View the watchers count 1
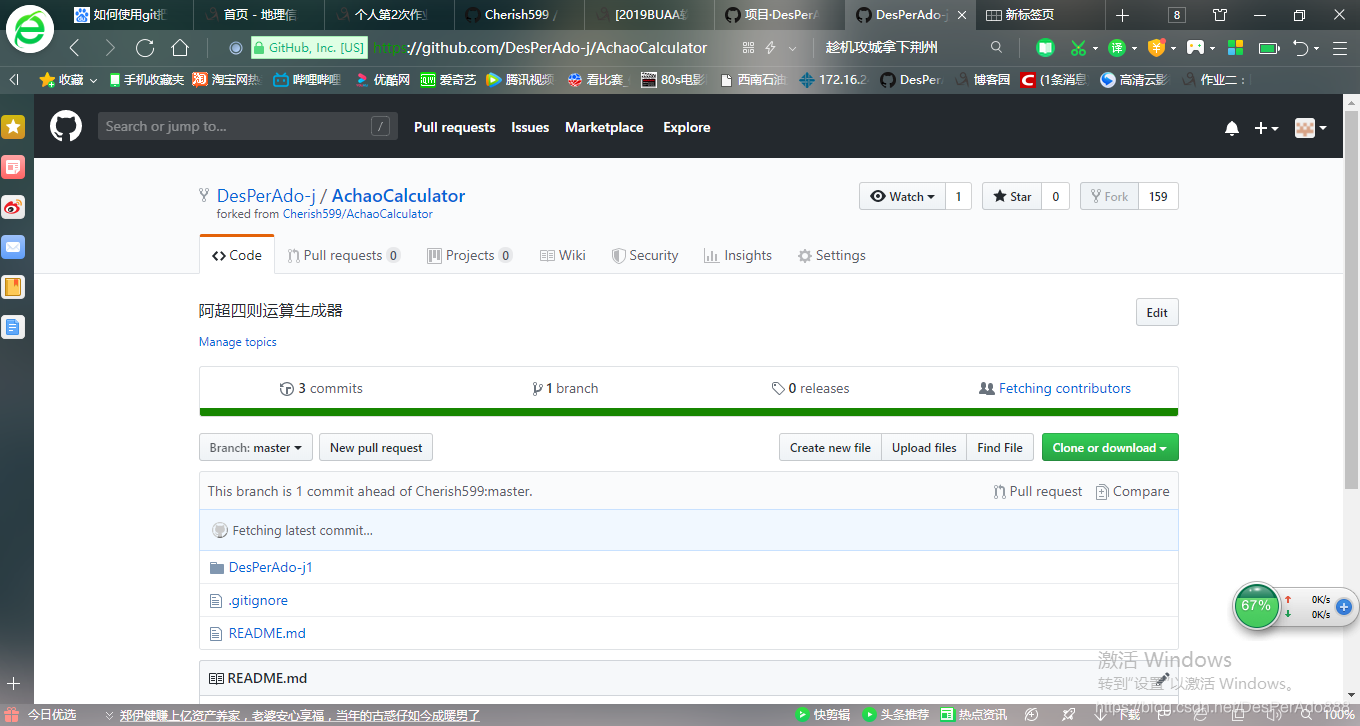Image resolution: width=1360 pixels, height=726 pixels. coord(958,196)
